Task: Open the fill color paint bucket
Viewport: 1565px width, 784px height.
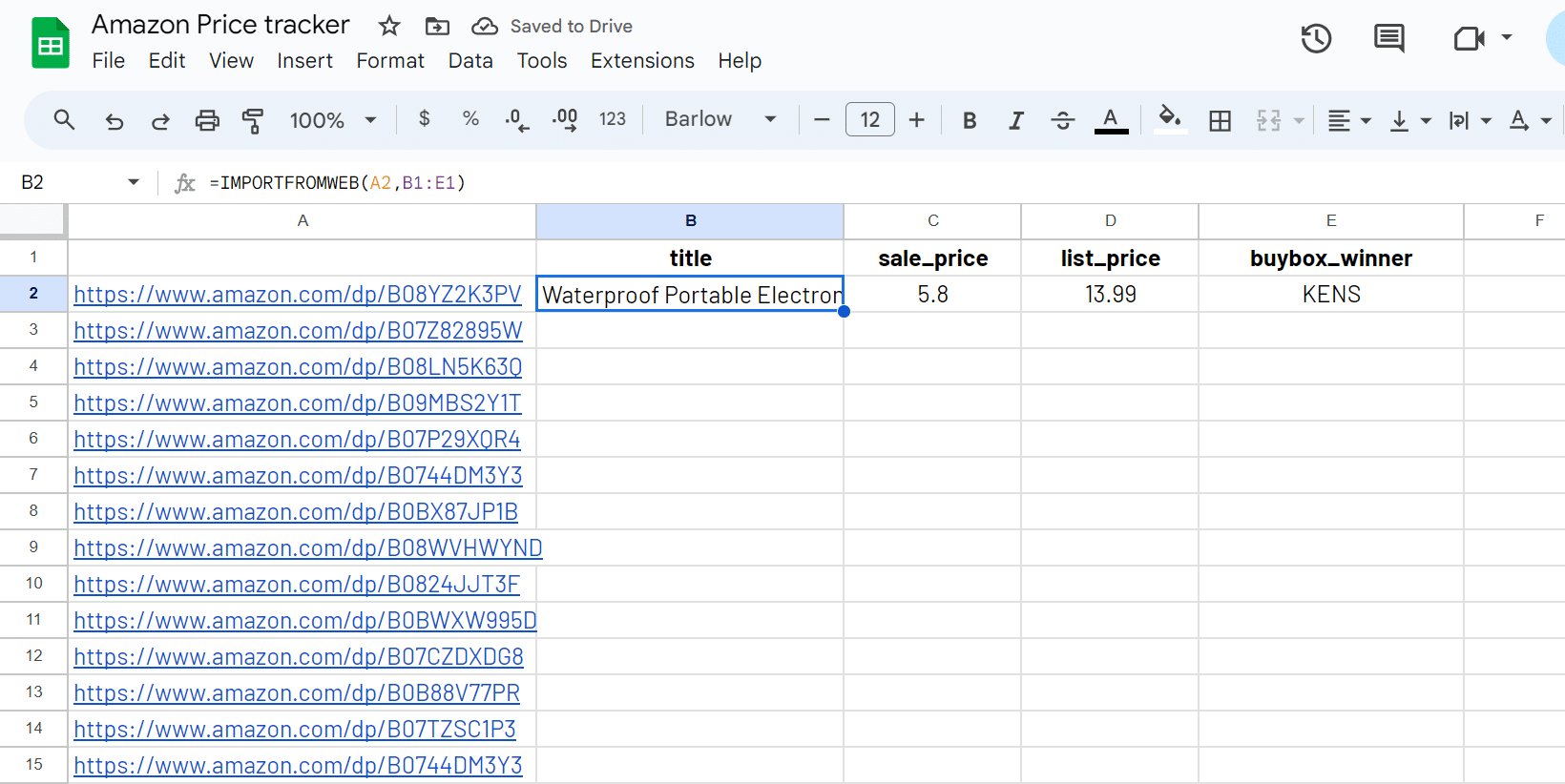Action: click(x=1169, y=119)
